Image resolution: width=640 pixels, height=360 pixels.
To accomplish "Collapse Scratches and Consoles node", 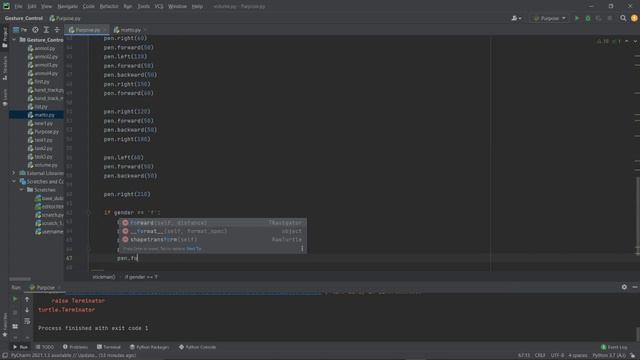I will point(14,181).
